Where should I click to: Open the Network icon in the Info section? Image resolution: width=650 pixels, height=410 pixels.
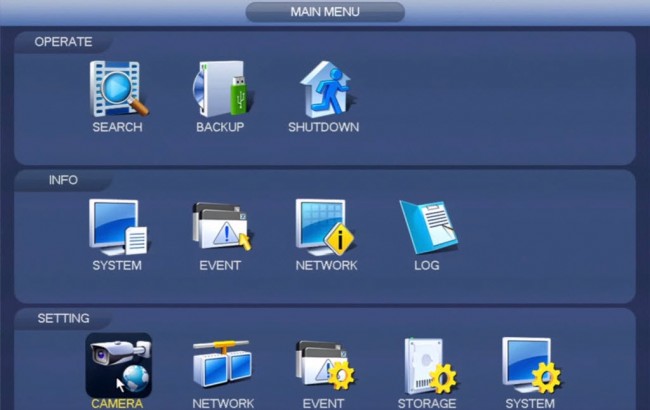click(325, 227)
